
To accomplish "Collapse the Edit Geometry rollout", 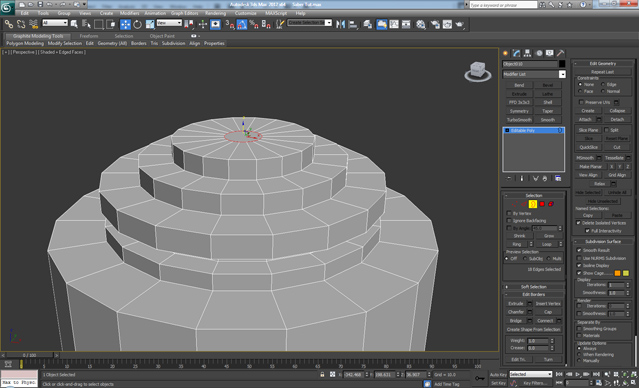I will 603,63.
